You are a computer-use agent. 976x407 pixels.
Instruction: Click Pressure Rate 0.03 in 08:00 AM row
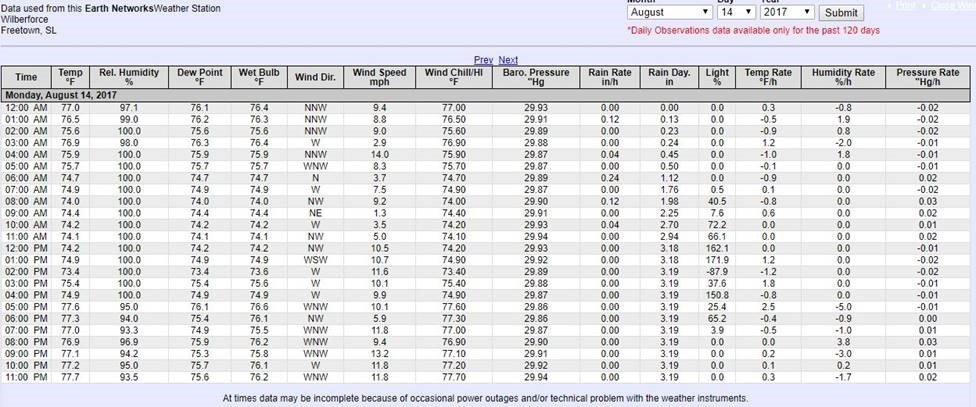pos(927,201)
